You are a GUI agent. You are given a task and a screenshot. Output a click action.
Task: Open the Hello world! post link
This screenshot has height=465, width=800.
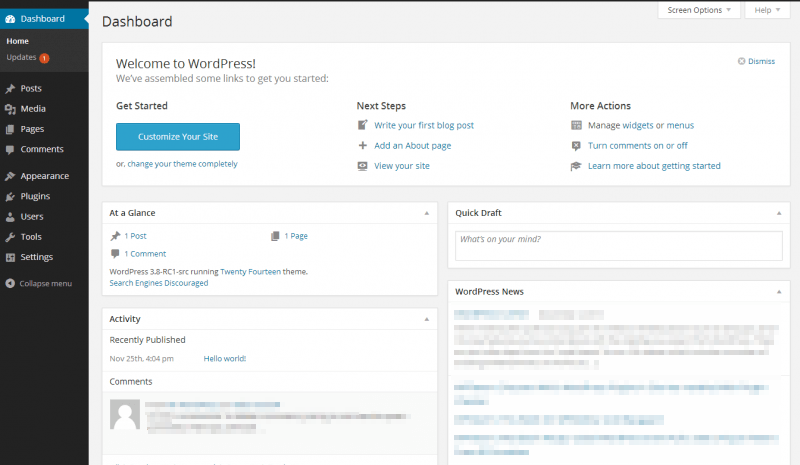(224, 359)
